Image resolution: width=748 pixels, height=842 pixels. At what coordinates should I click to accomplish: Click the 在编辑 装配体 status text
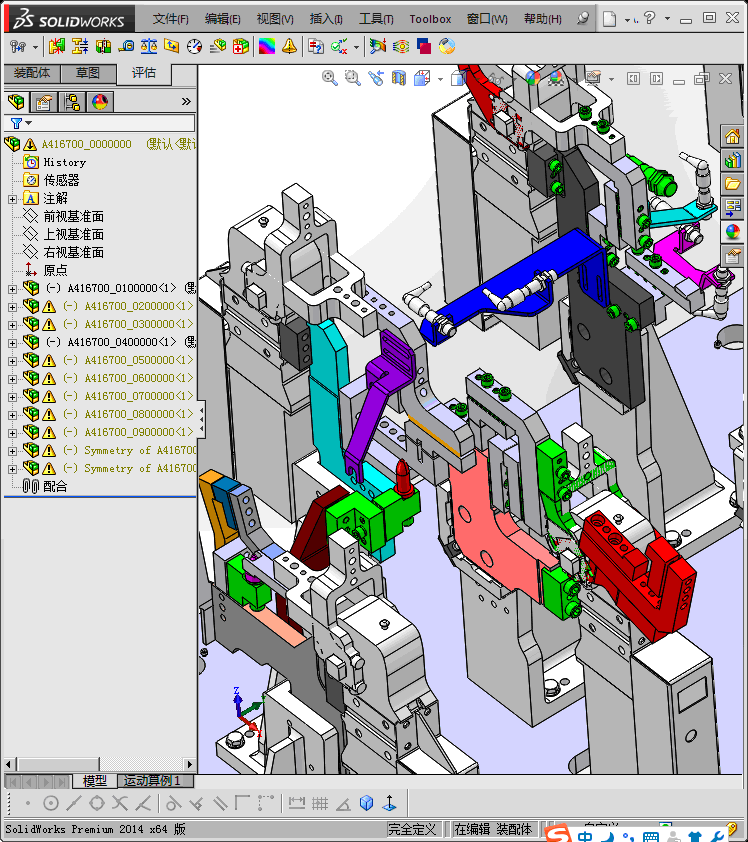(x=493, y=829)
